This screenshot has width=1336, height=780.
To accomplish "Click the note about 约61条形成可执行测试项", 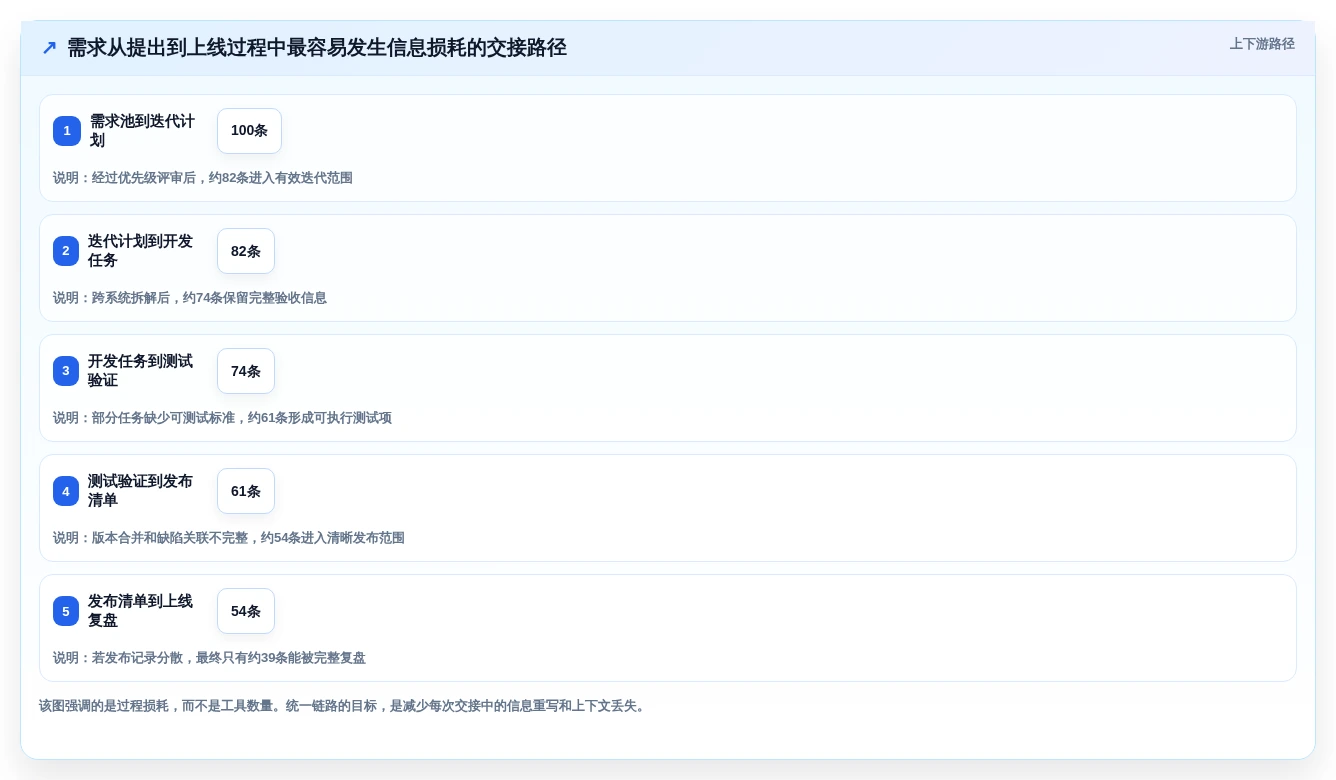I will click(222, 418).
